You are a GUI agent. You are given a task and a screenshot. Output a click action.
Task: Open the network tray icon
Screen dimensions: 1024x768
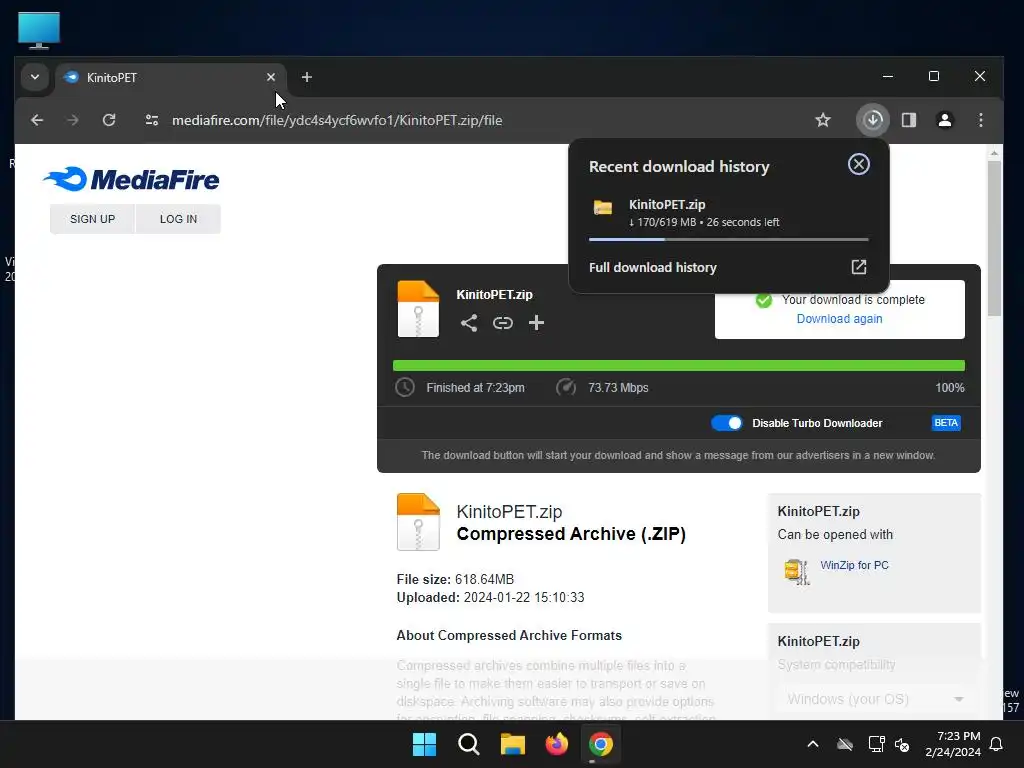876,744
